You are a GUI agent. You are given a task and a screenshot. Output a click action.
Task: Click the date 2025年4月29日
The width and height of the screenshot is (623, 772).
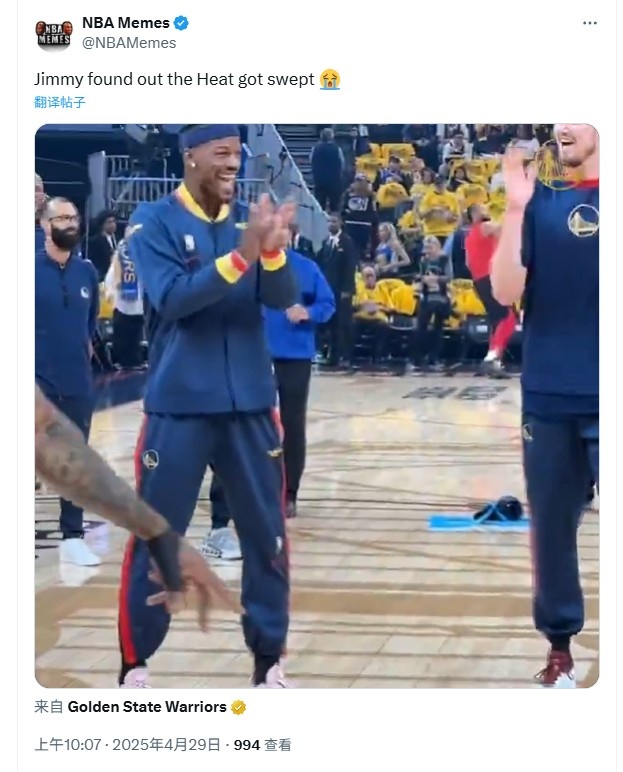(x=166, y=745)
